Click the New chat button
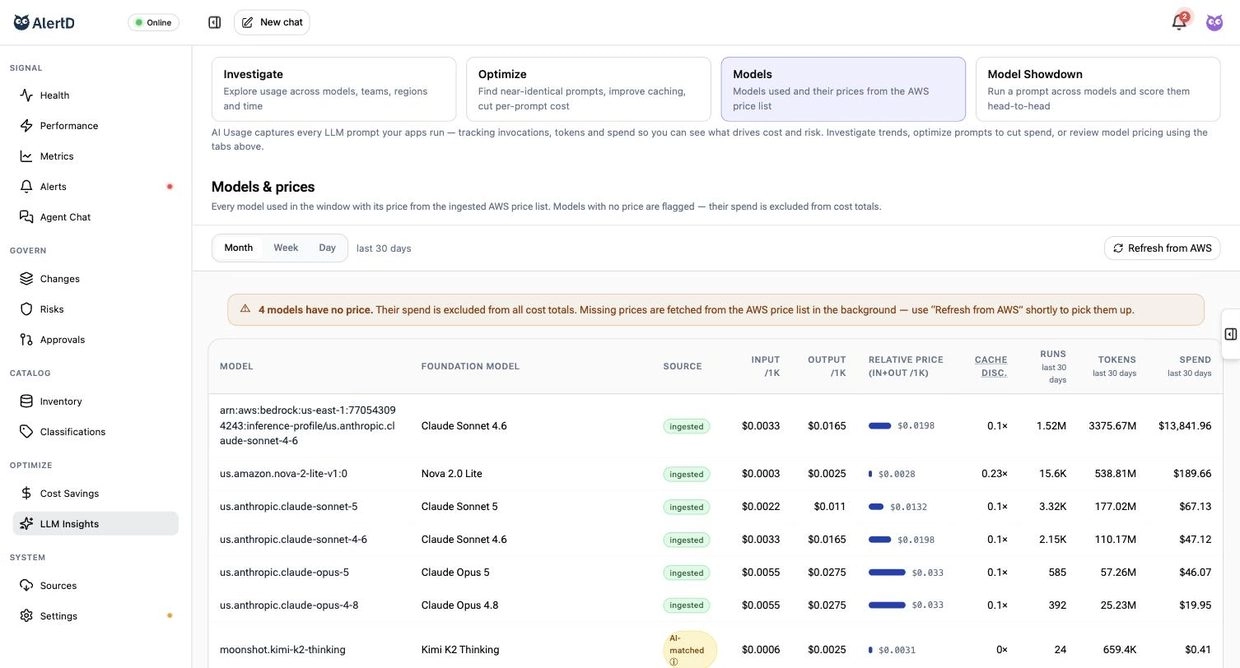Viewport: 1240px width, 668px height. tap(272, 22)
